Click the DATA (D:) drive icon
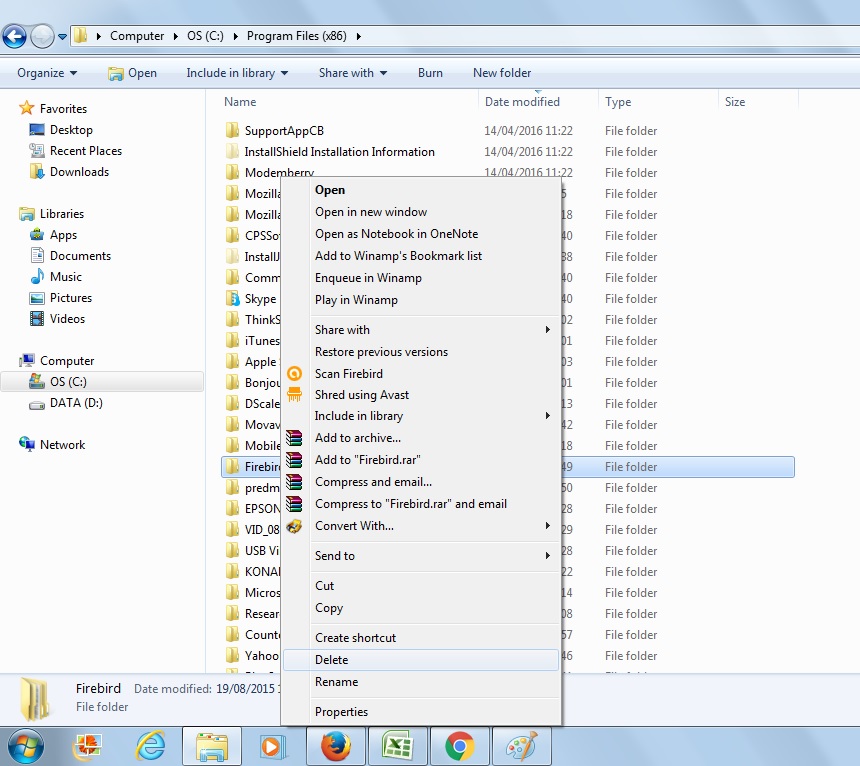 click(37, 405)
